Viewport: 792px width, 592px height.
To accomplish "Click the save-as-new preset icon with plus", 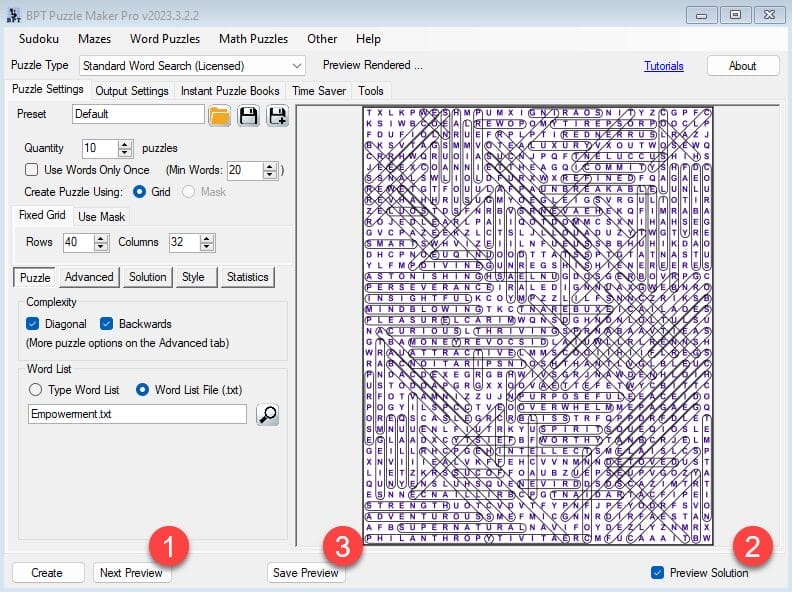I will coord(276,115).
